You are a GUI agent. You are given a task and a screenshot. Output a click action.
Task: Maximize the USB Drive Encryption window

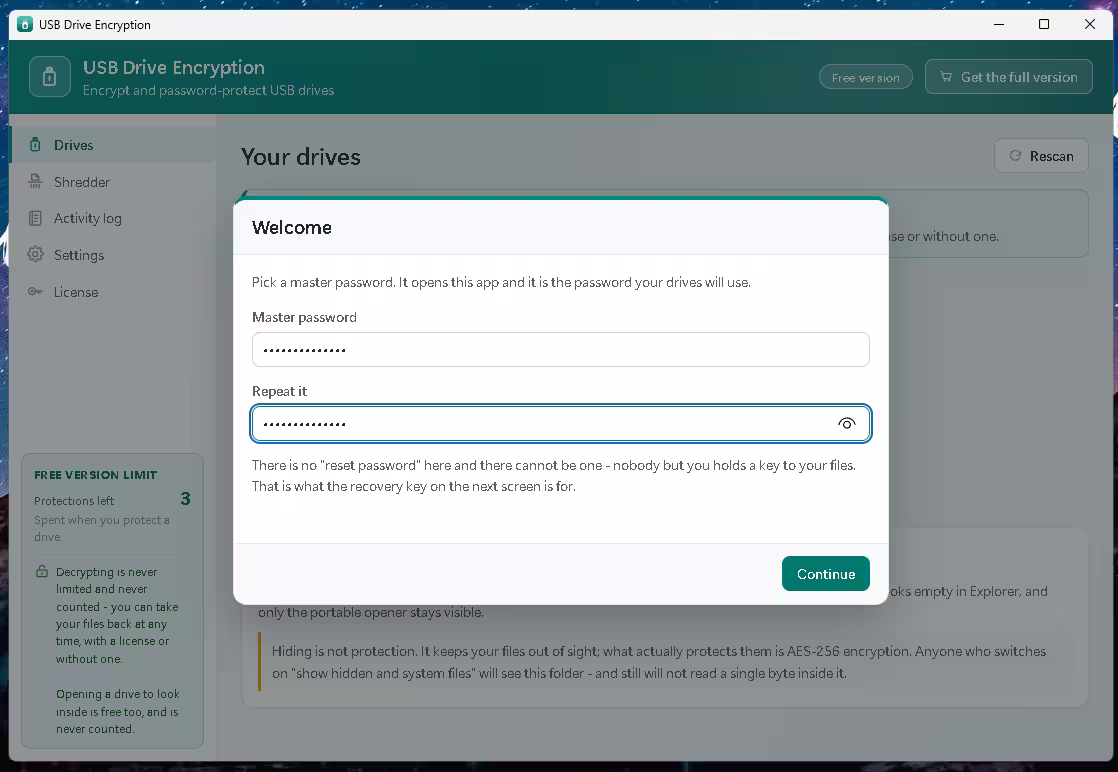[x=1044, y=24]
